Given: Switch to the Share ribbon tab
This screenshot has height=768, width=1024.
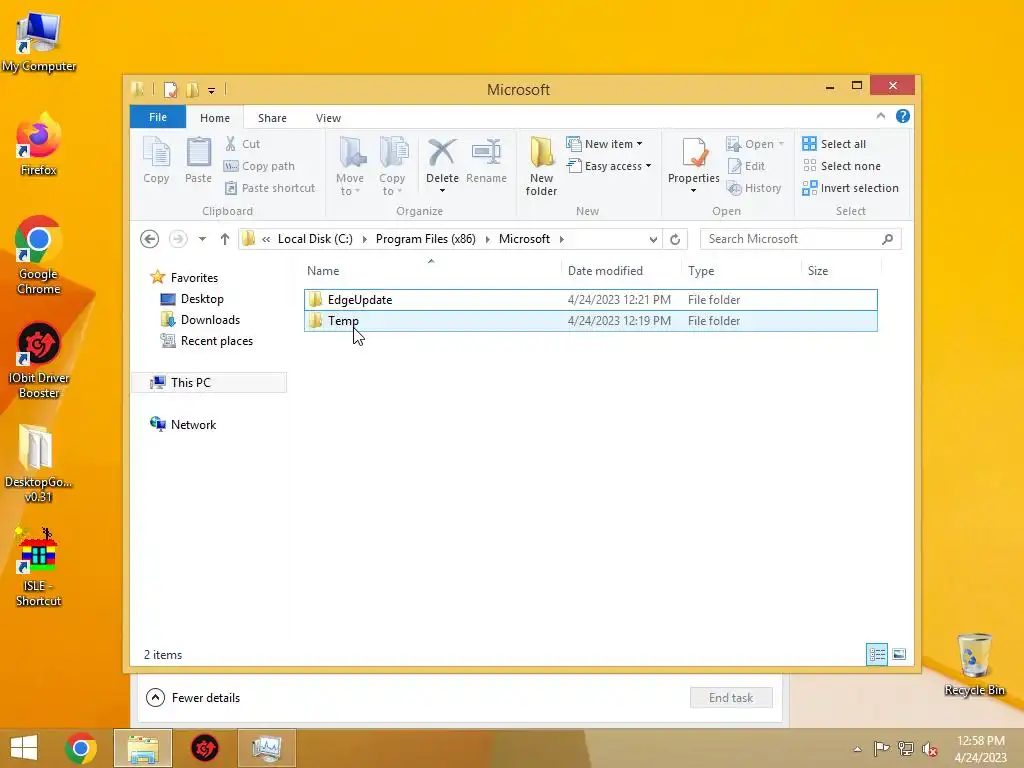Looking at the screenshot, I should tap(272, 118).
